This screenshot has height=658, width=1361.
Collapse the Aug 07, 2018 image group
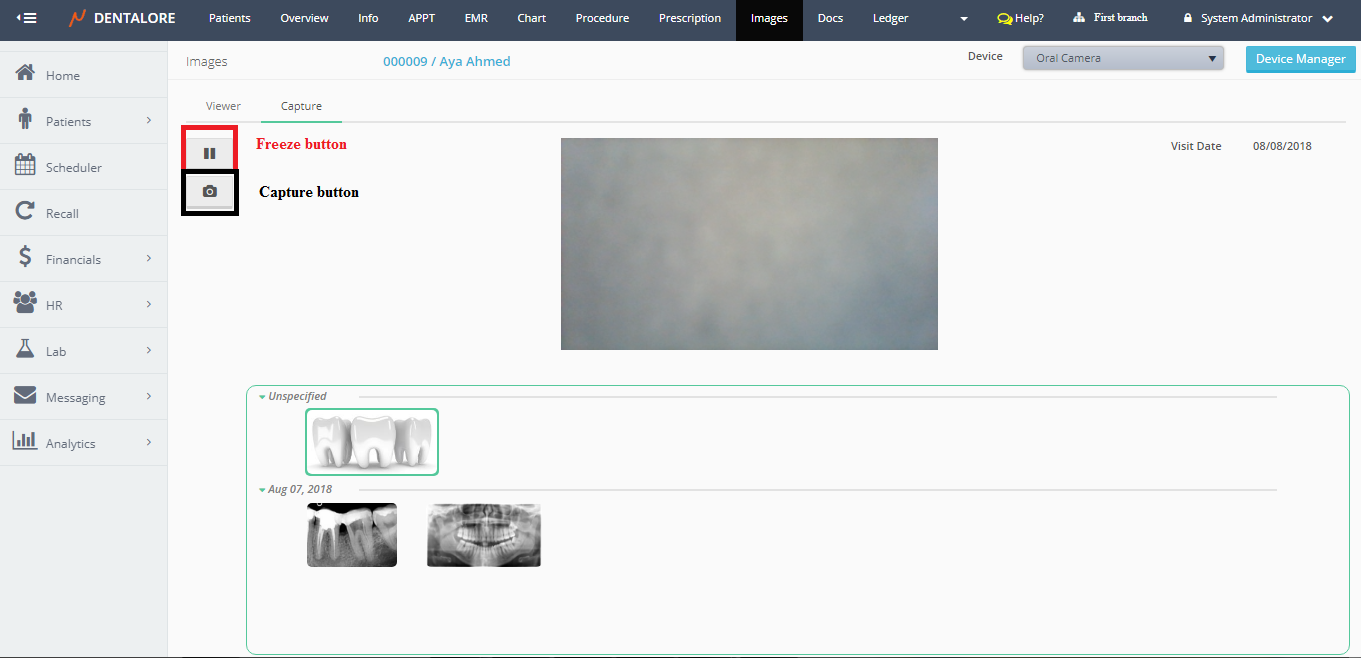tap(262, 490)
